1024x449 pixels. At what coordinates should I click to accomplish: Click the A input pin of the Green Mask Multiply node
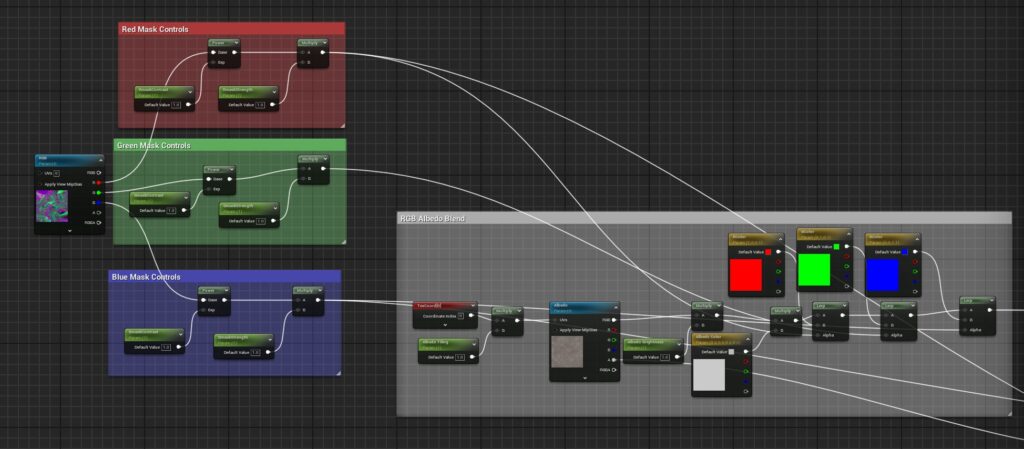coord(302,168)
